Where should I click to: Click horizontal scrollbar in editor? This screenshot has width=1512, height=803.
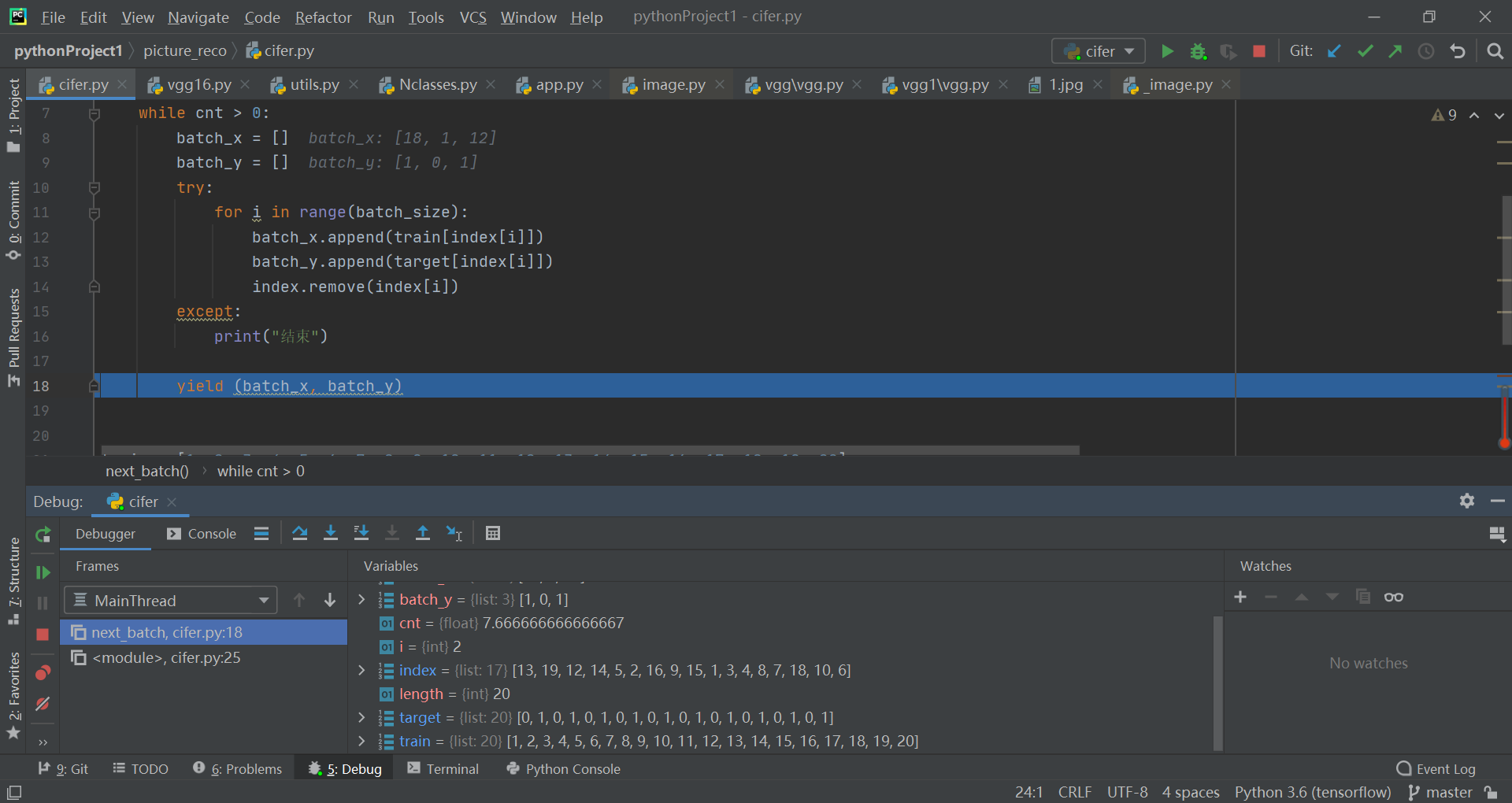point(591,450)
